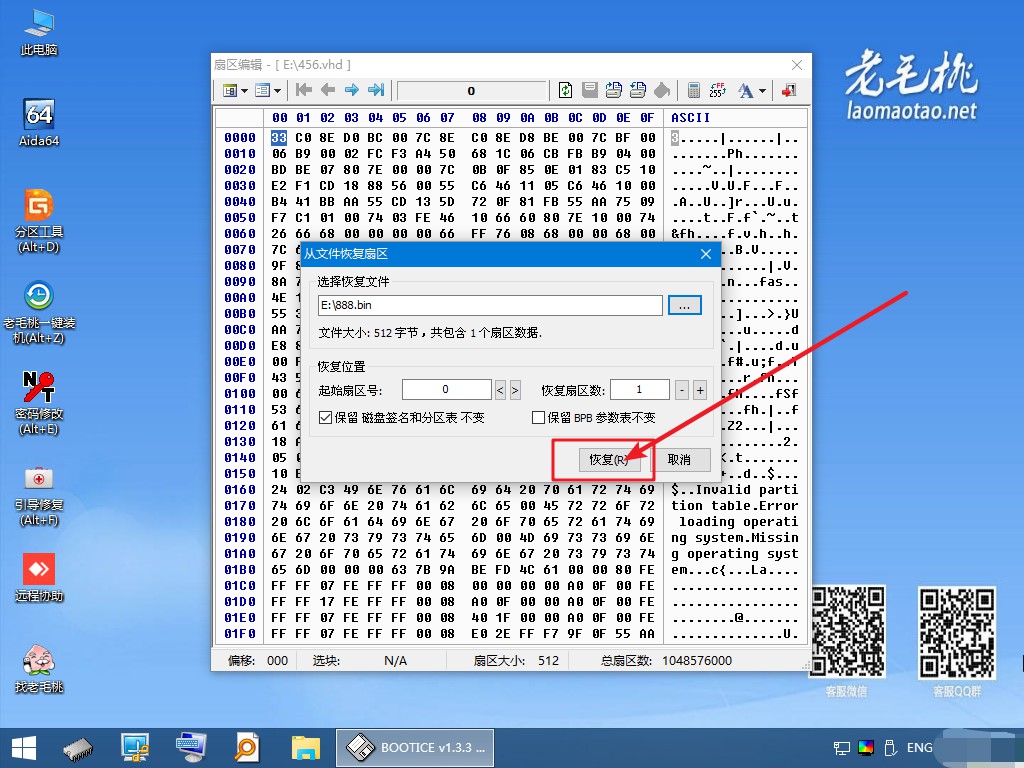The image size is (1024, 768).
Task: Click the exit door icon in toolbar
Action: pos(789,90)
